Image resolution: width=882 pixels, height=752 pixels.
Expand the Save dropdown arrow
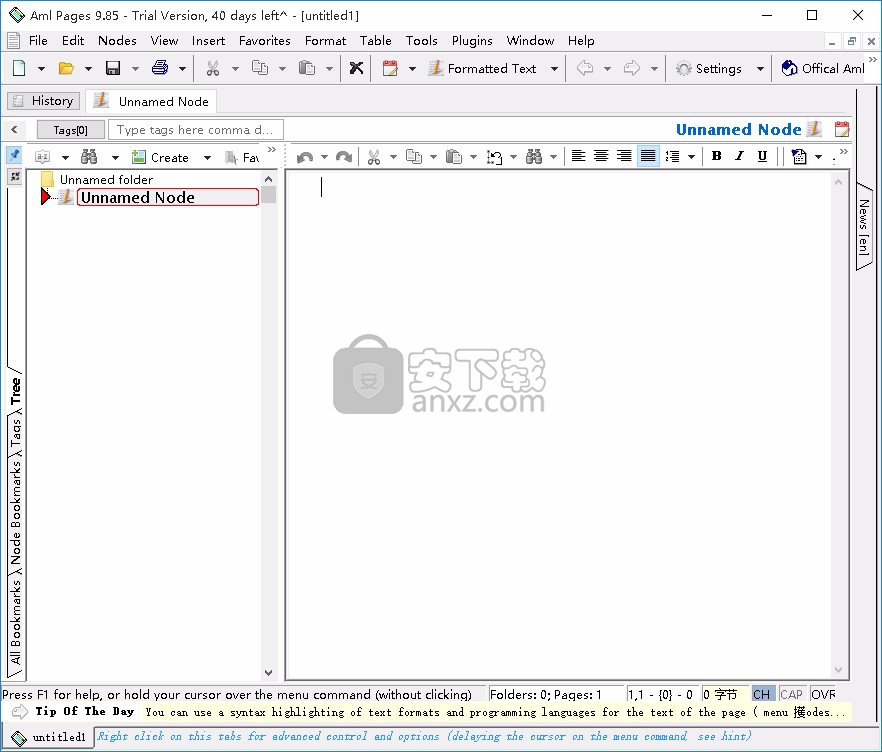(135, 69)
